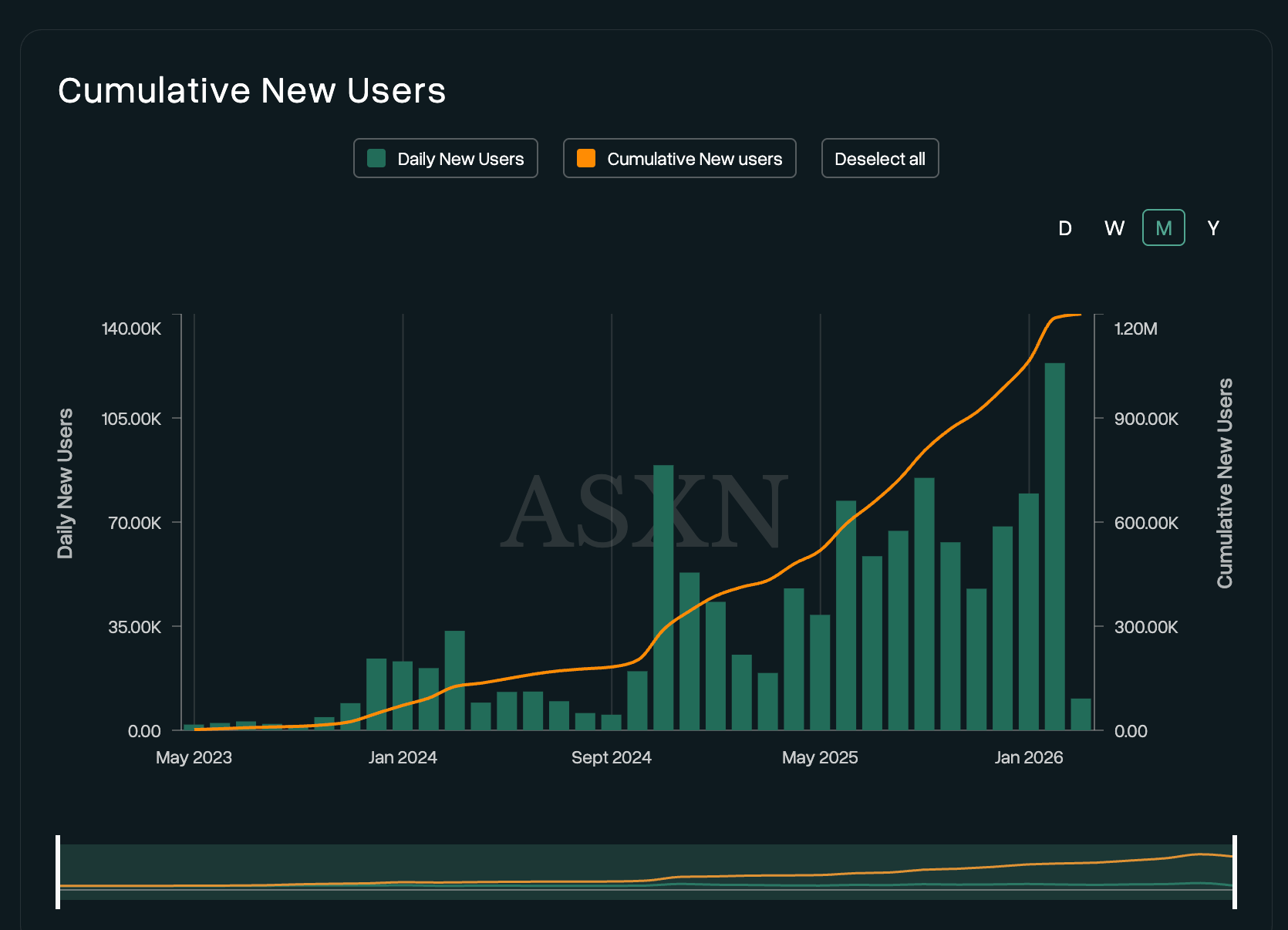Screen dimensions: 1288x930
Task: Click the tallest bar near Jan 2026
Action: click(1055, 546)
